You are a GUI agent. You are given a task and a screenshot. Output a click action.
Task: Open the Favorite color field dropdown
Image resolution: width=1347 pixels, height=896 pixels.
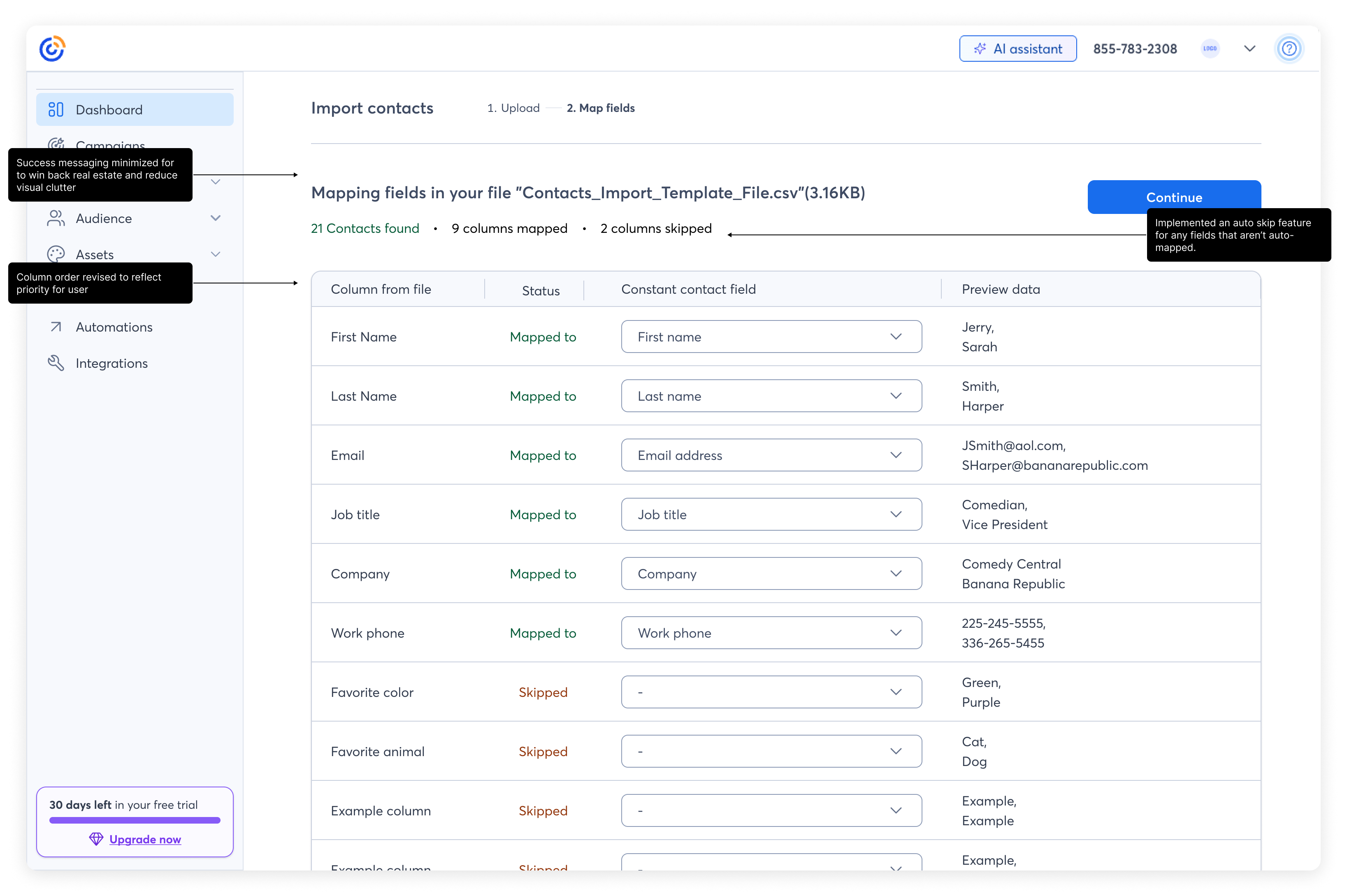point(771,692)
